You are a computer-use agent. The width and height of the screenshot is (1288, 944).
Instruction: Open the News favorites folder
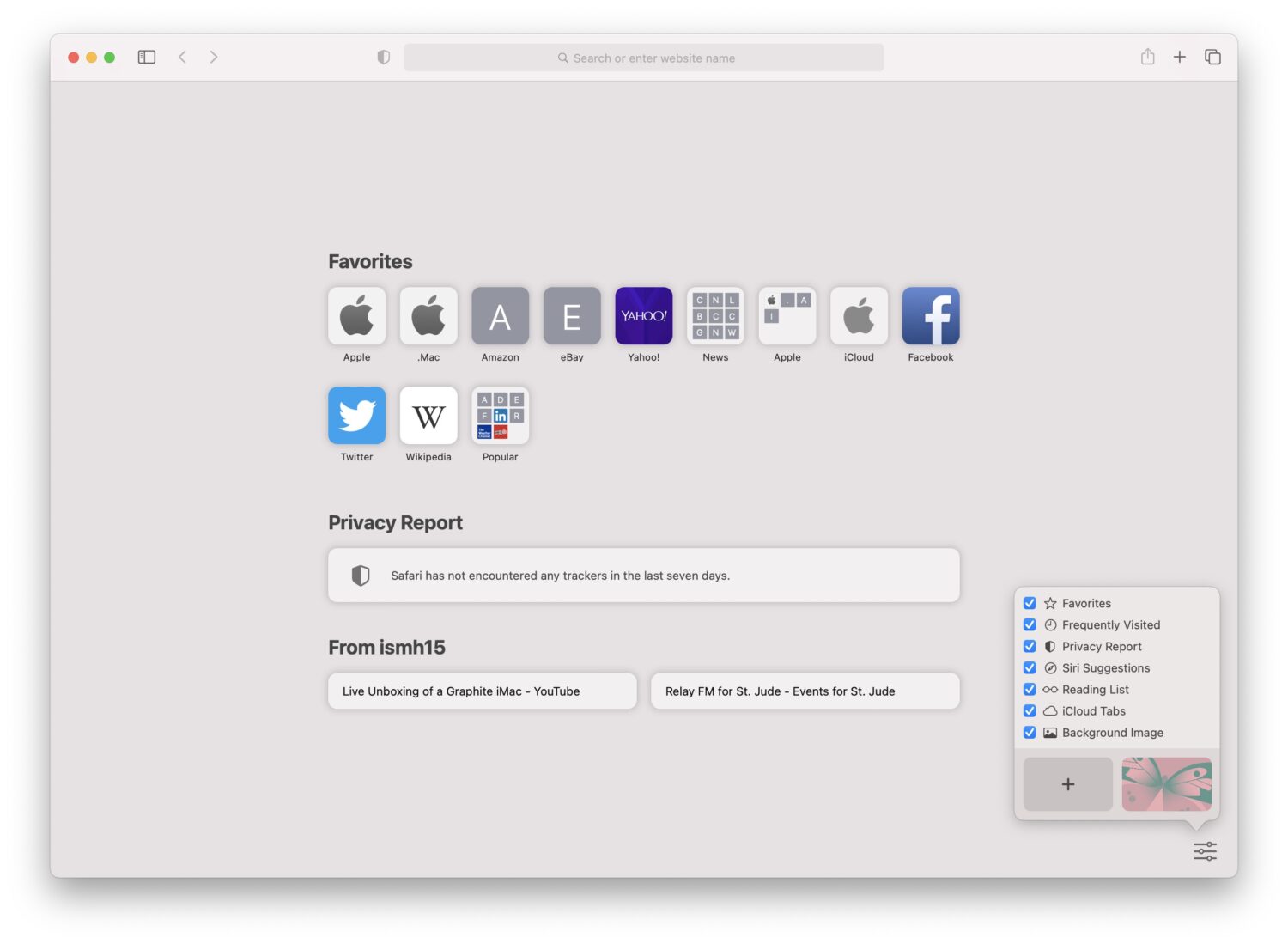pyautogui.click(x=715, y=316)
